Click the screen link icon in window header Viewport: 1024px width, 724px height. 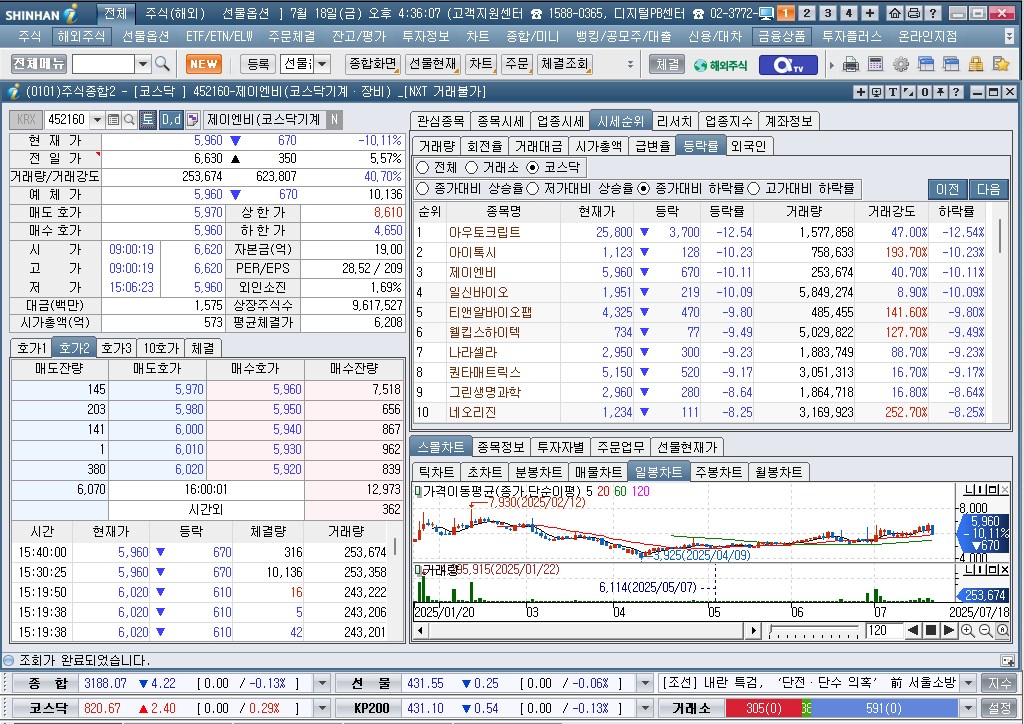876,92
